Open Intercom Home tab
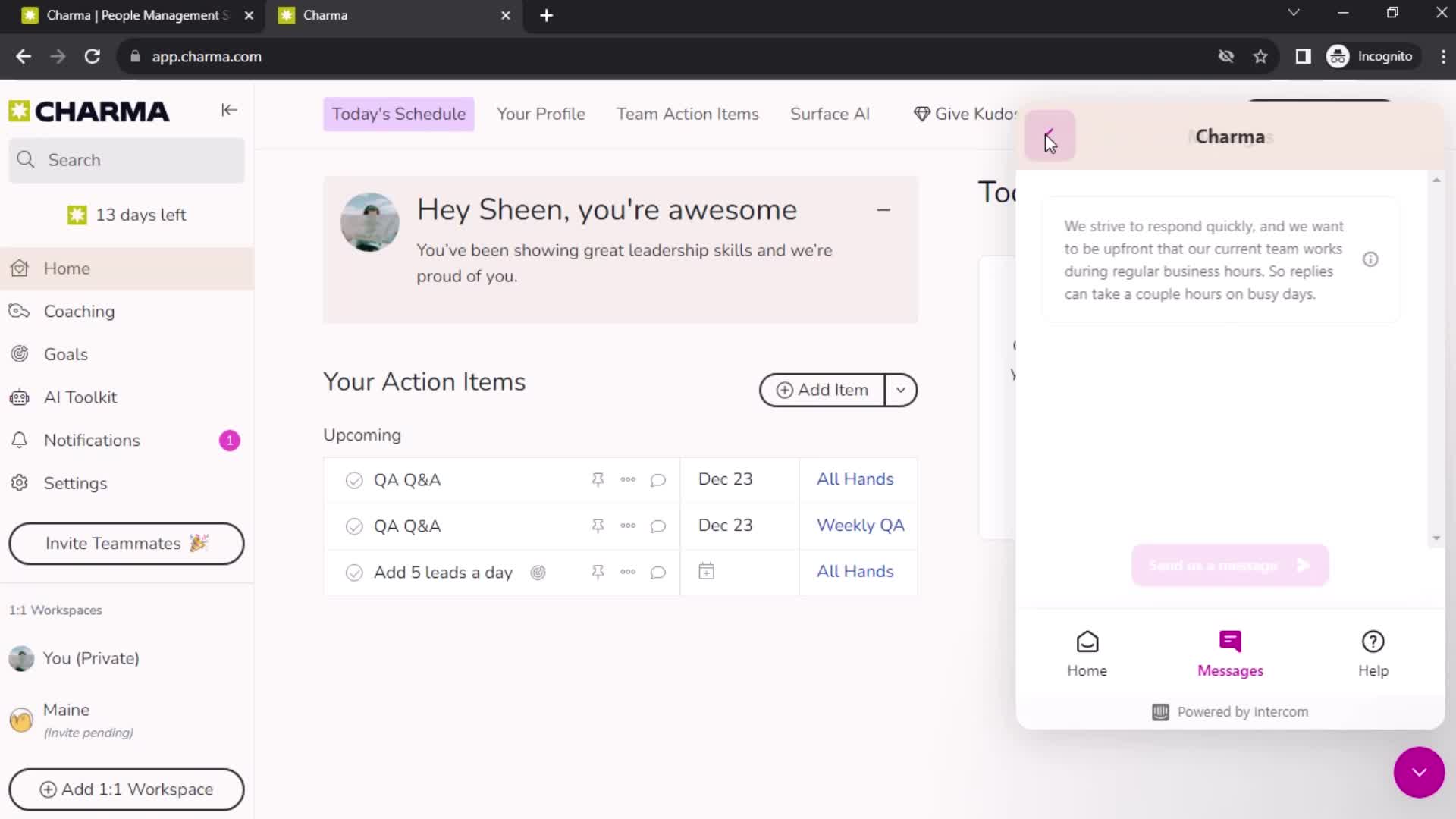 point(1087,654)
